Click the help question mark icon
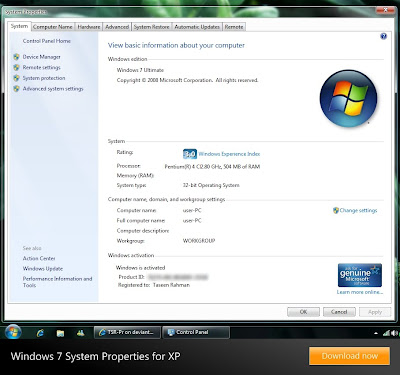 pyautogui.click(x=383, y=36)
